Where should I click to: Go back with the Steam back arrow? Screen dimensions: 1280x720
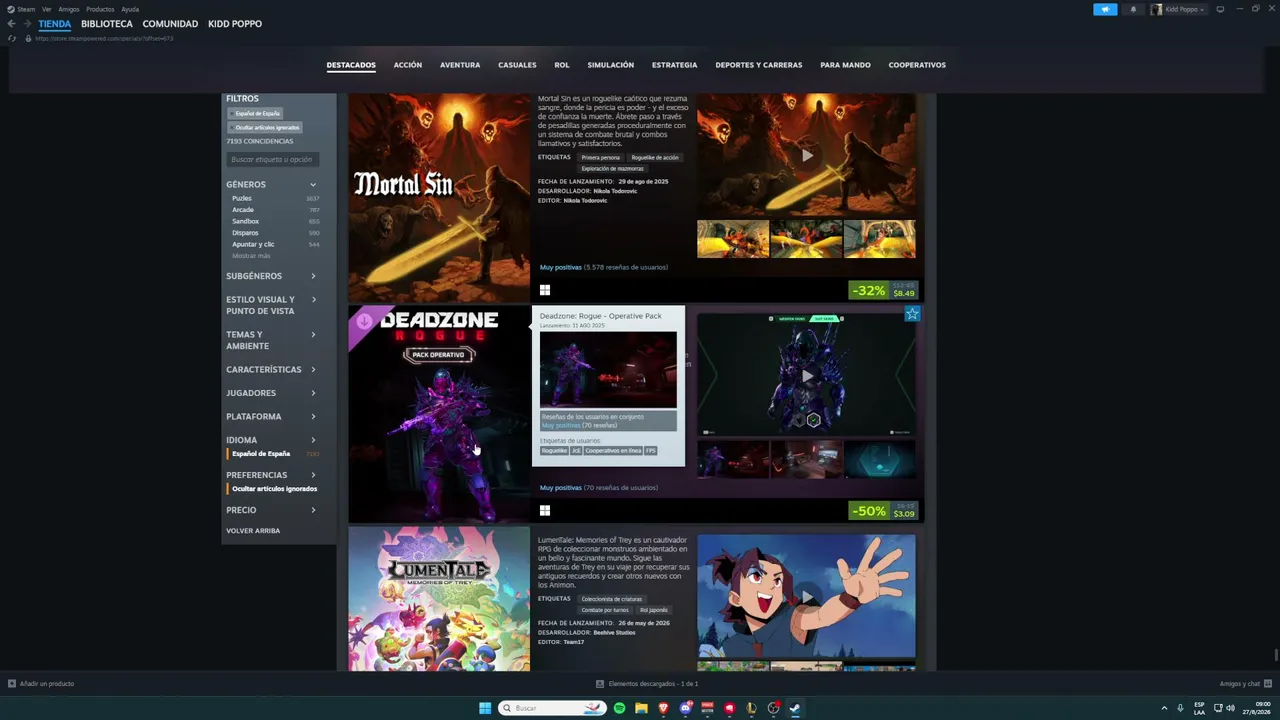pos(11,24)
